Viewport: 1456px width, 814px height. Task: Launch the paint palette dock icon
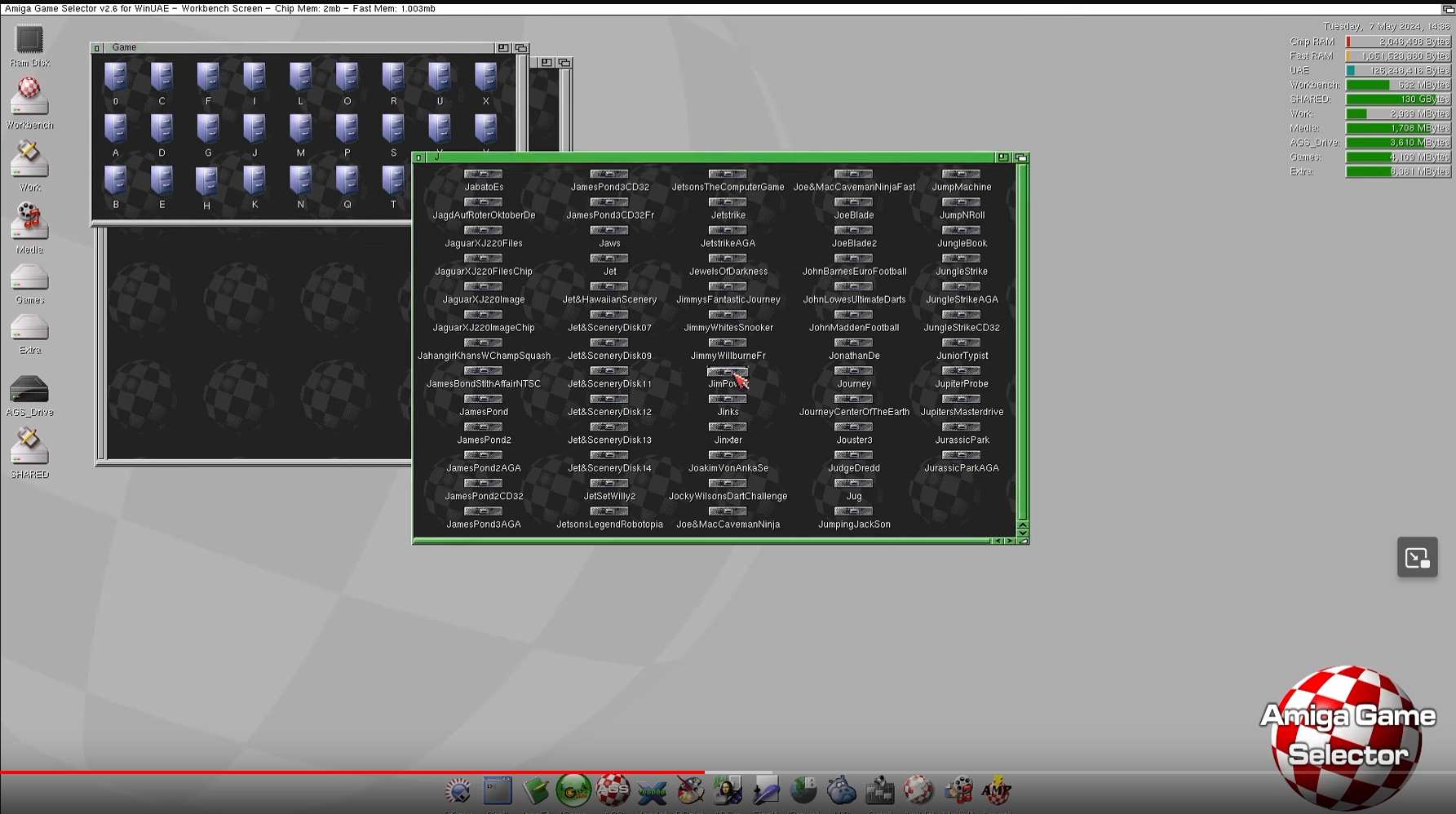click(690, 790)
